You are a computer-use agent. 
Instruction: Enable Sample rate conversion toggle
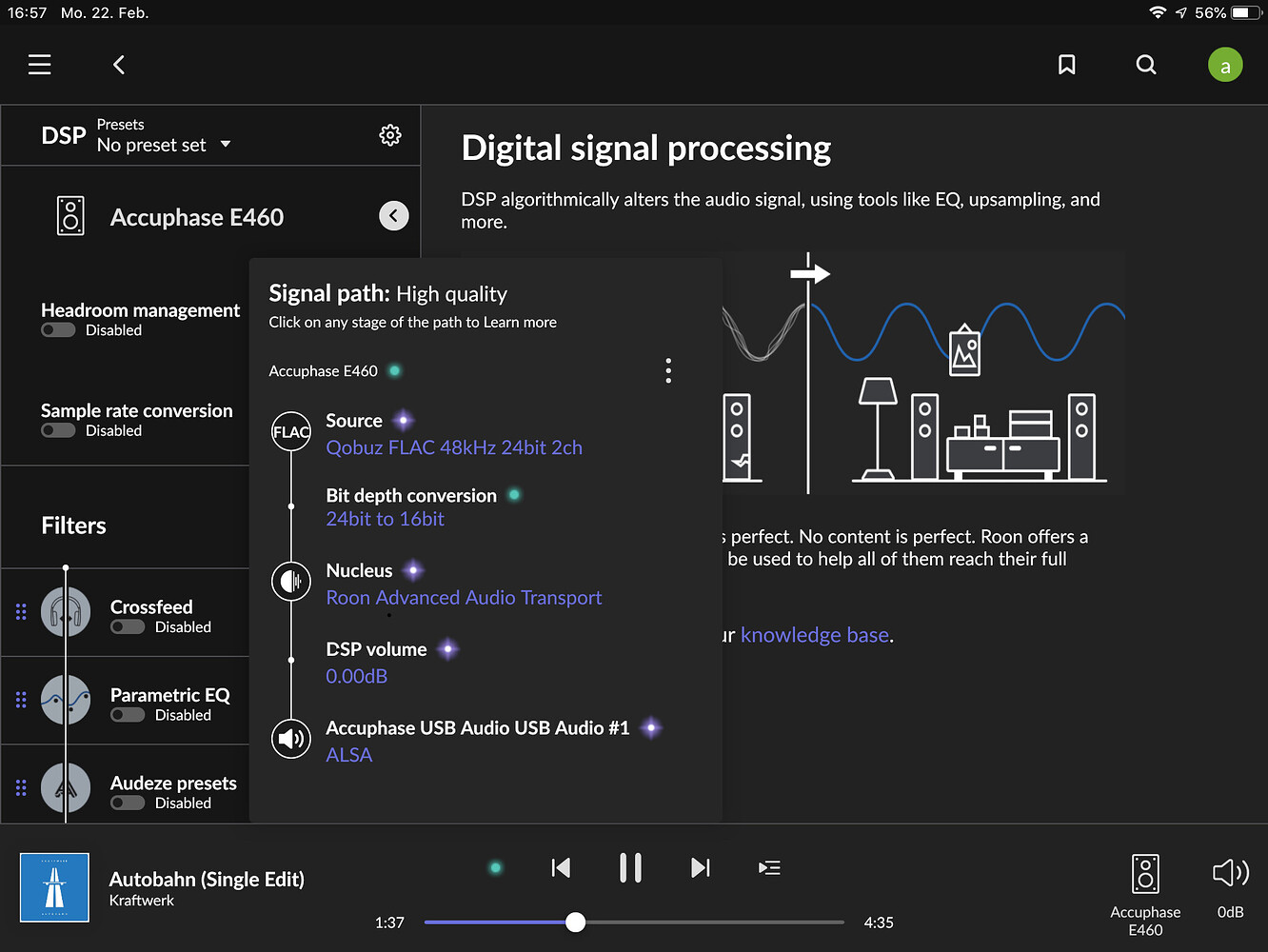pos(58,430)
